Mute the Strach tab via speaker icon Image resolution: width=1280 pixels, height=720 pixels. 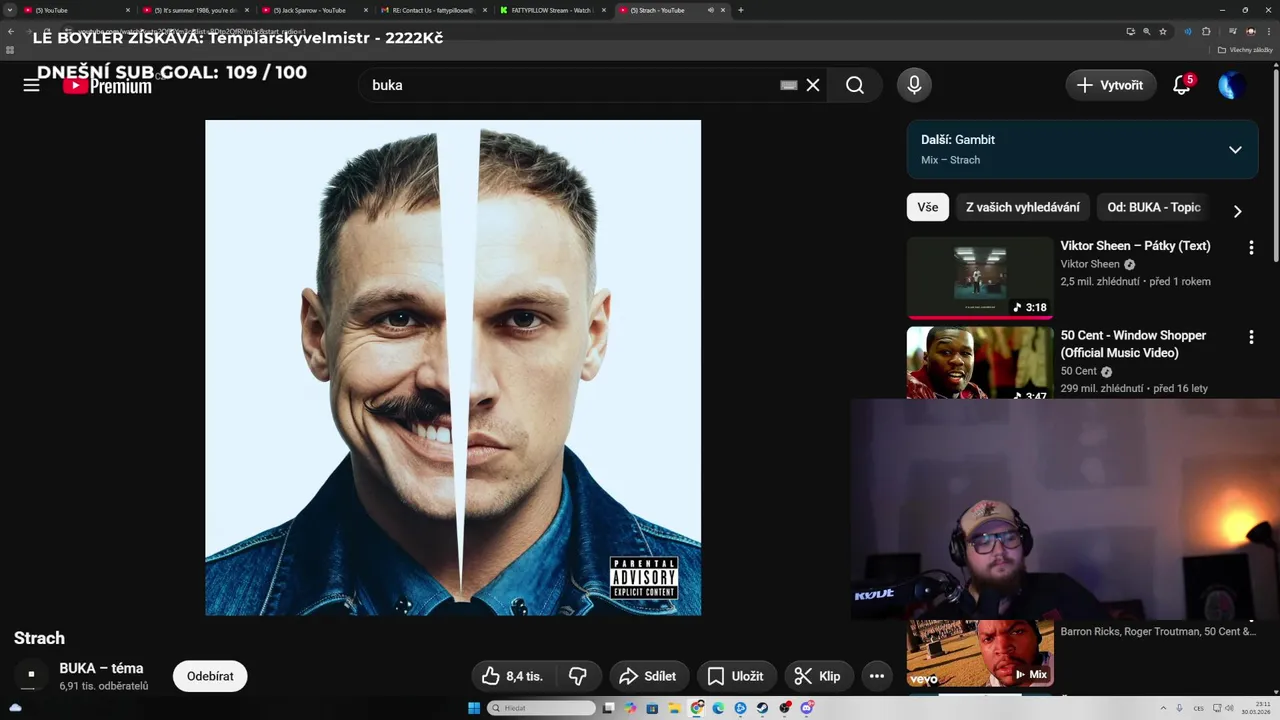tap(710, 10)
